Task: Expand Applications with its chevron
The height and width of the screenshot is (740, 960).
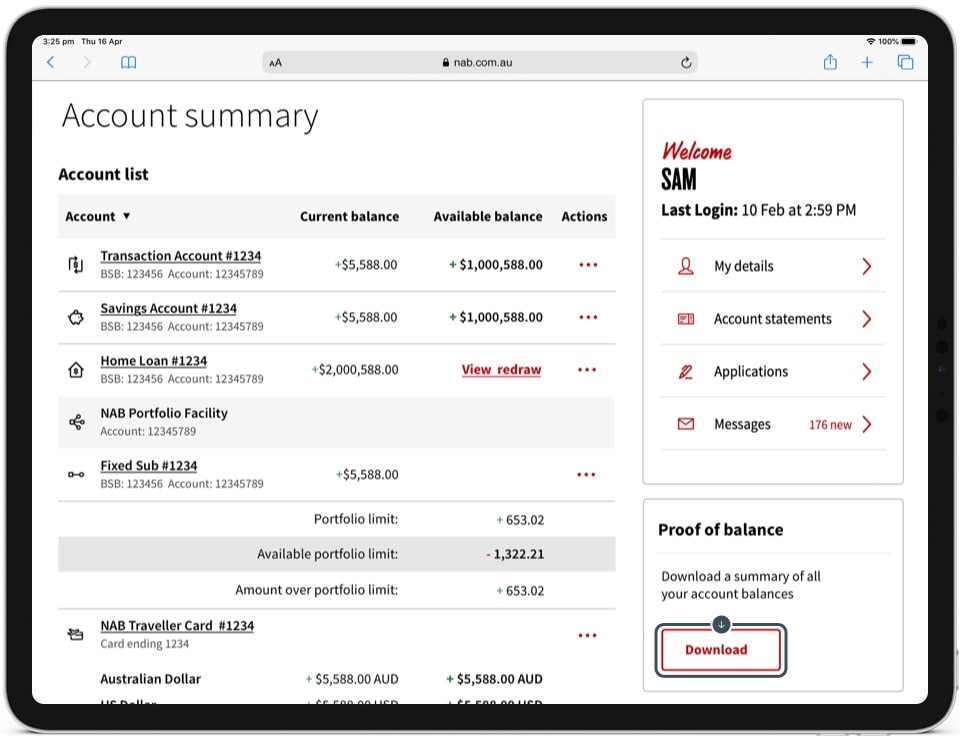Action: [866, 372]
